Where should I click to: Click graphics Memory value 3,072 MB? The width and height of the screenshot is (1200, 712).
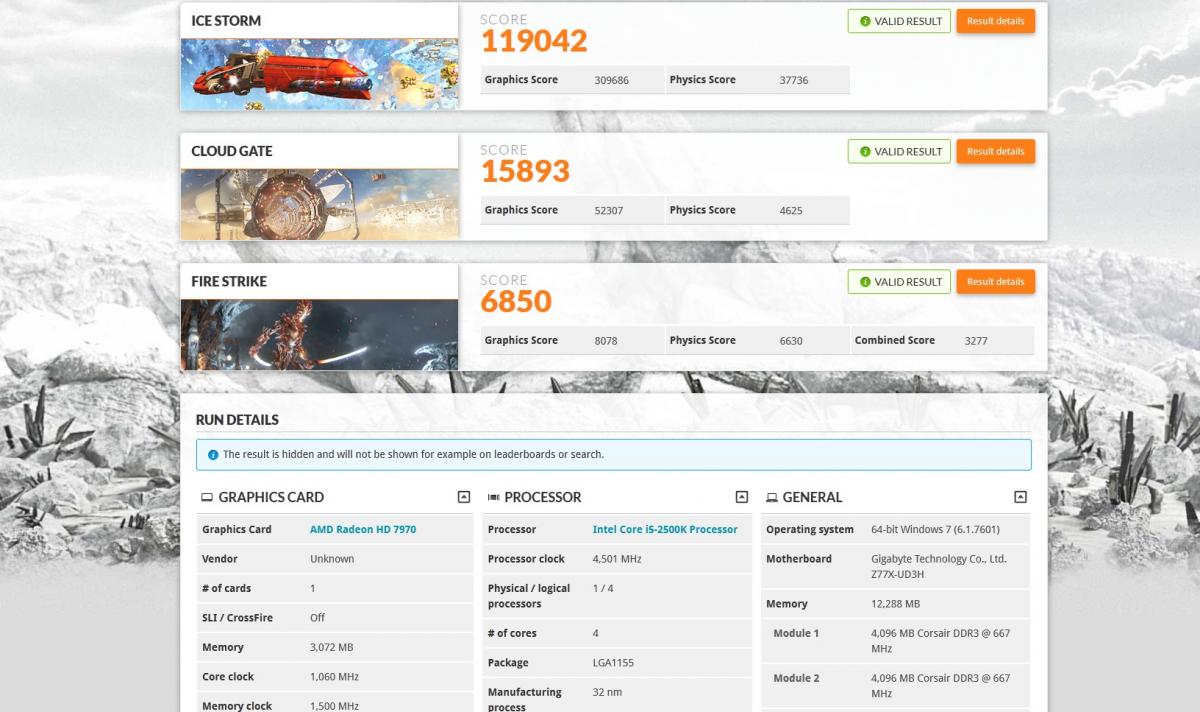coord(332,647)
